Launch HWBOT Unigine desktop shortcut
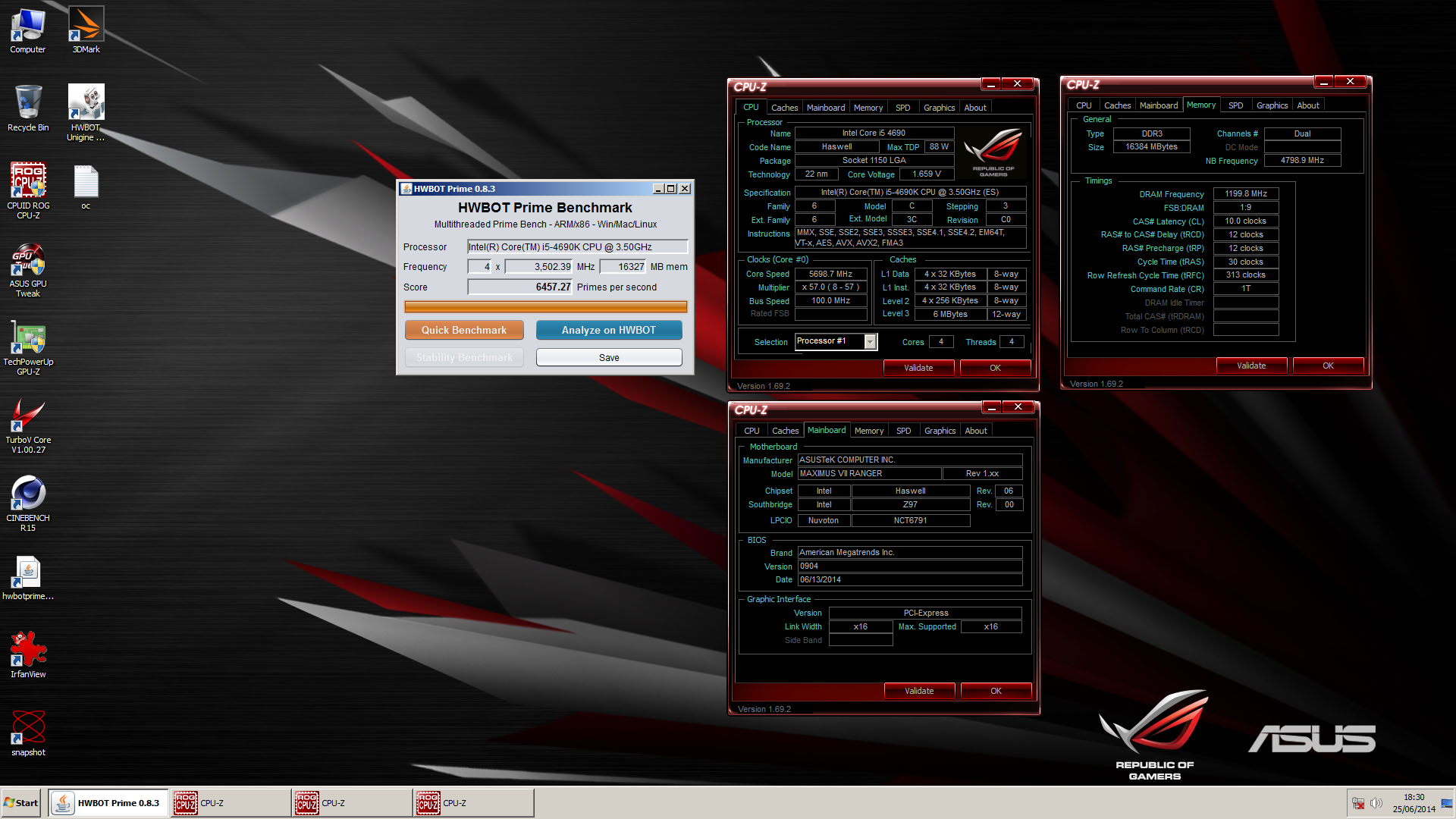1456x819 pixels. tap(86, 113)
